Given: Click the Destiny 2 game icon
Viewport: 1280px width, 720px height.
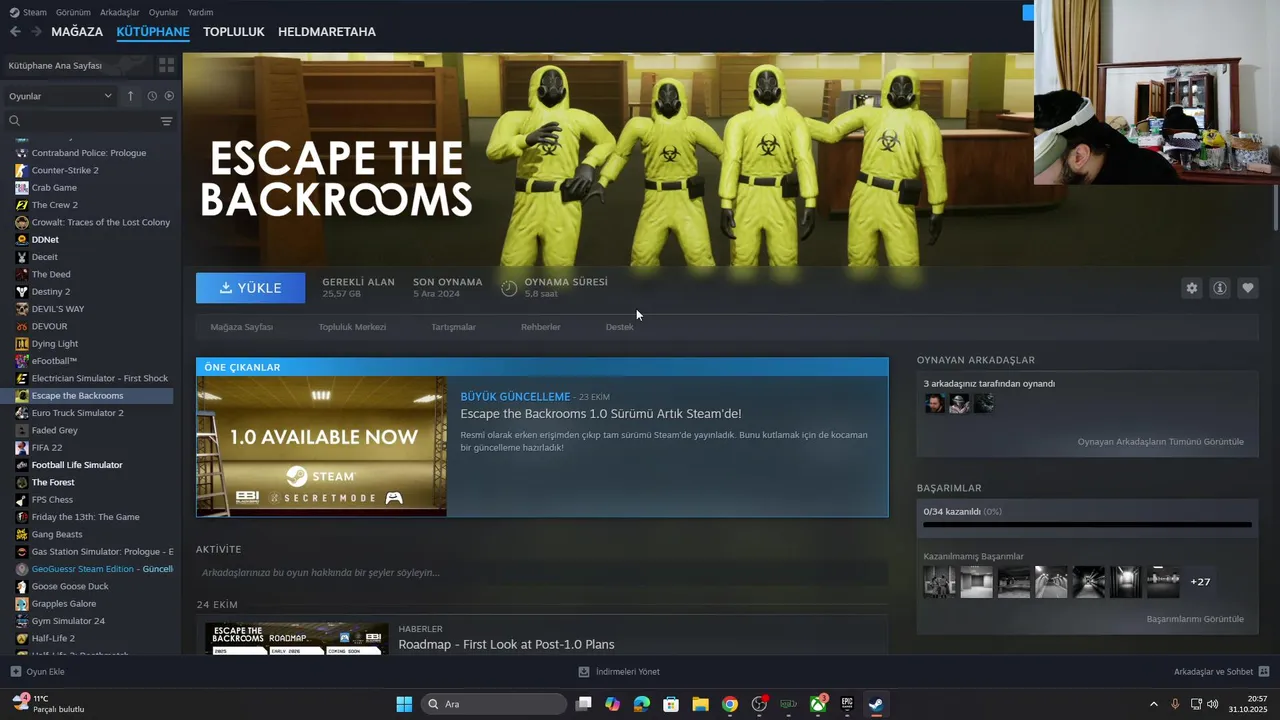Looking at the screenshot, I should (22, 292).
